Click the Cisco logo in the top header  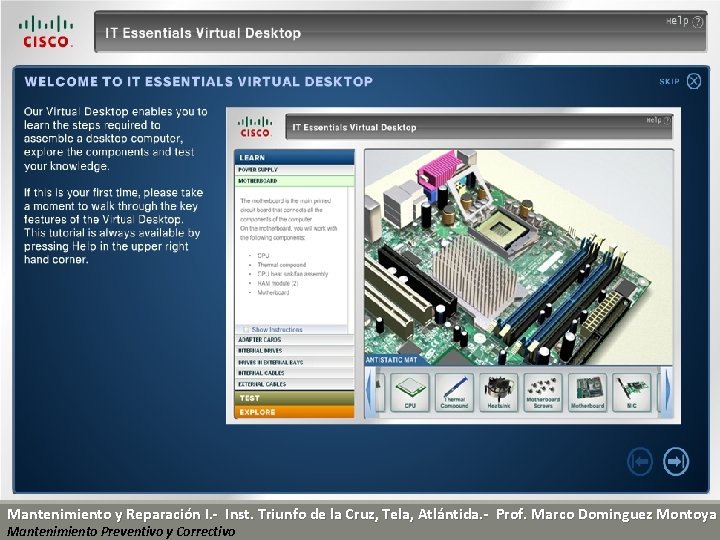46,32
